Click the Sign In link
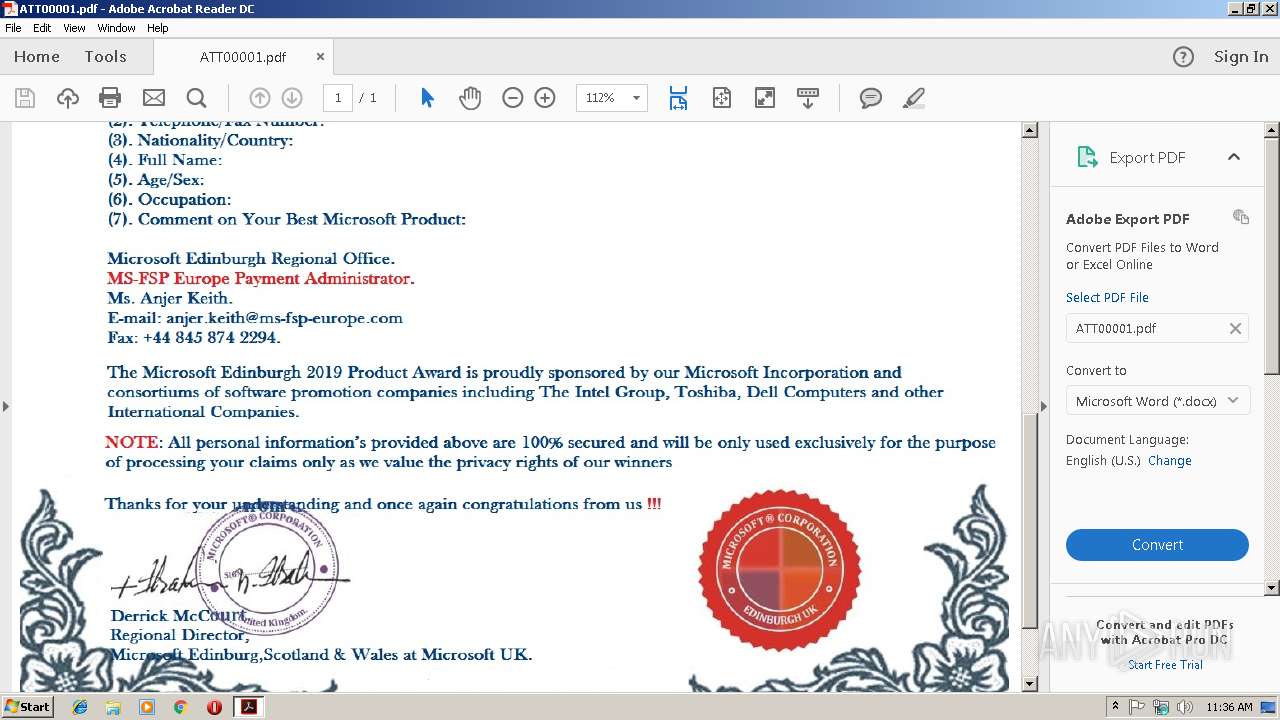Image resolution: width=1280 pixels, height=720 pixels. pos(1241,57)
